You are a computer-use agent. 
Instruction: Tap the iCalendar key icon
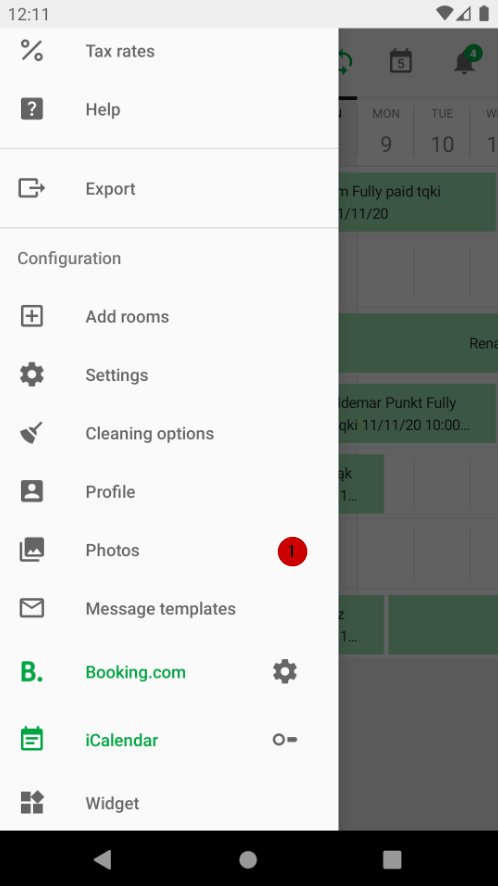pyautogui.click(x=285, y=740)
